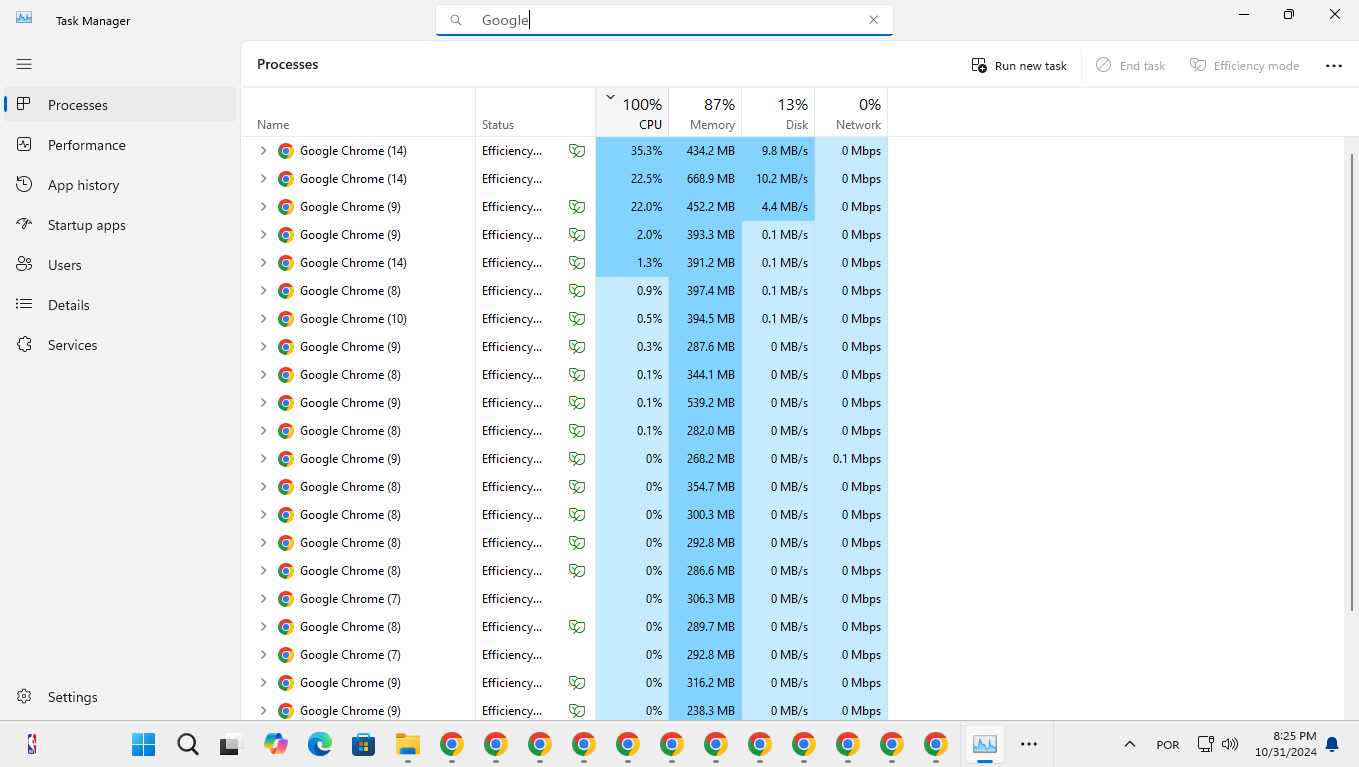Screen dimensions: 1359x767
Task: Expand the Chrome group using 434.2 MB
Action: point(263,151)
